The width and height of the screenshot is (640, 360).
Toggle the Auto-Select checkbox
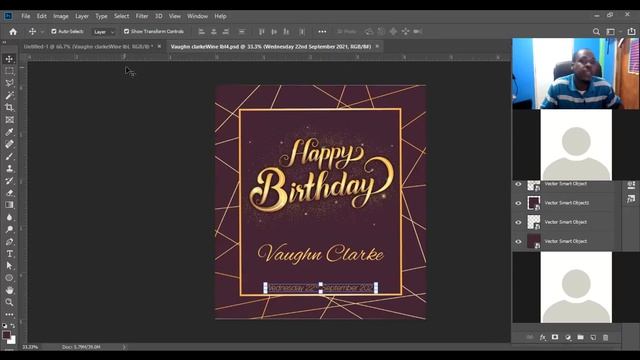pyautogui.click(x=53, y=31)
